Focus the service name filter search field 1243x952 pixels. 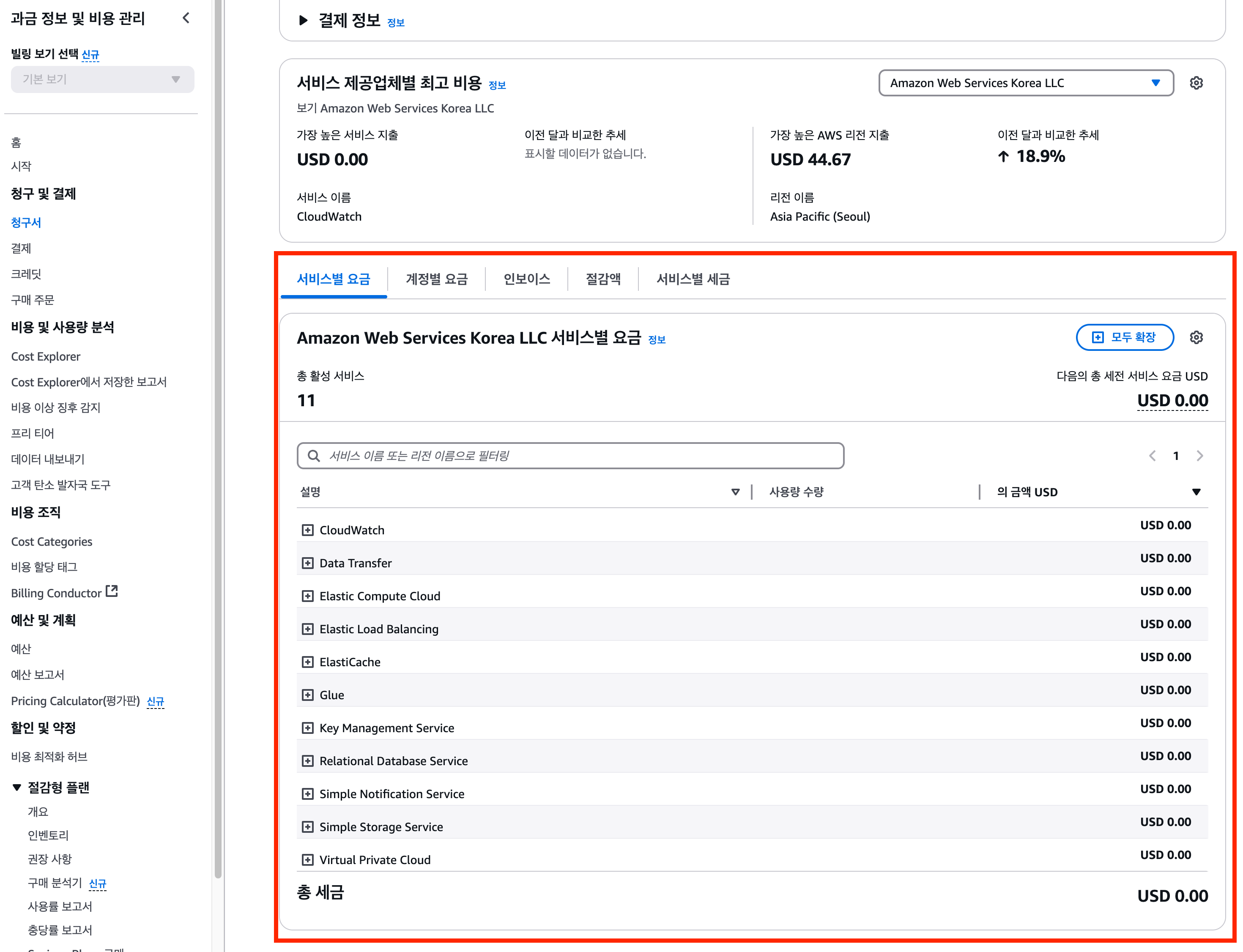click(x=570, y=456)
